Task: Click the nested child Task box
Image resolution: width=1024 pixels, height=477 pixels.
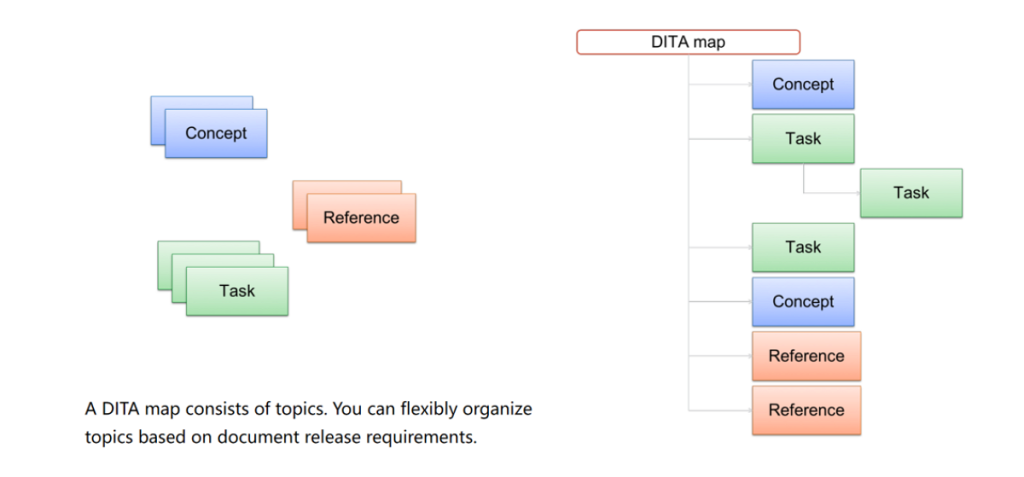Action: [x=911, y=193]
